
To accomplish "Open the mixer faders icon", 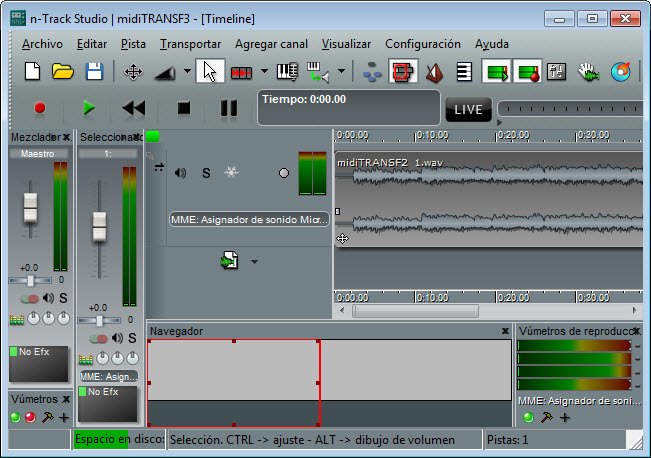I will tap(556, 71).
